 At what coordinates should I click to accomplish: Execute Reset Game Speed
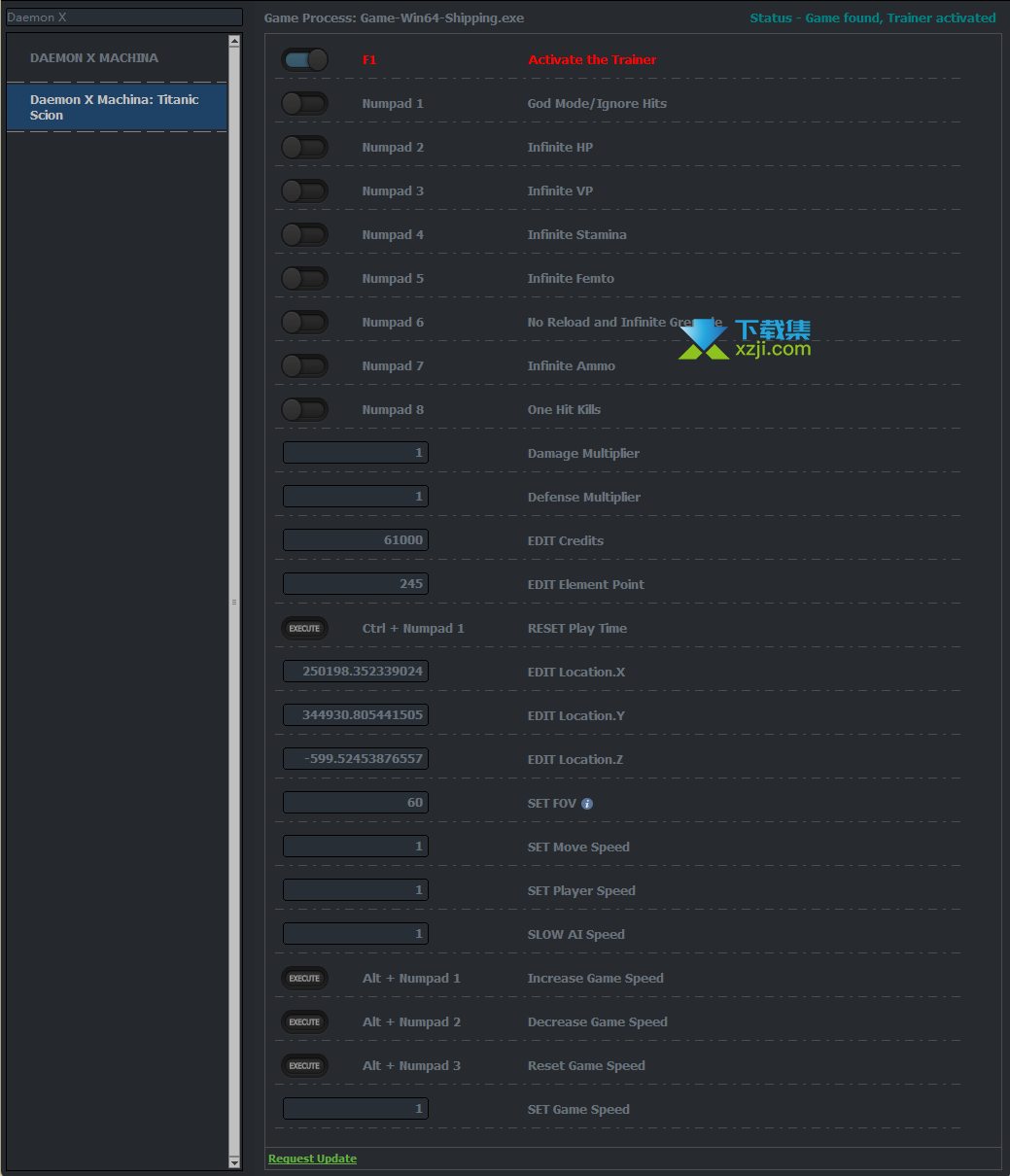click(x=304, y=1066)
